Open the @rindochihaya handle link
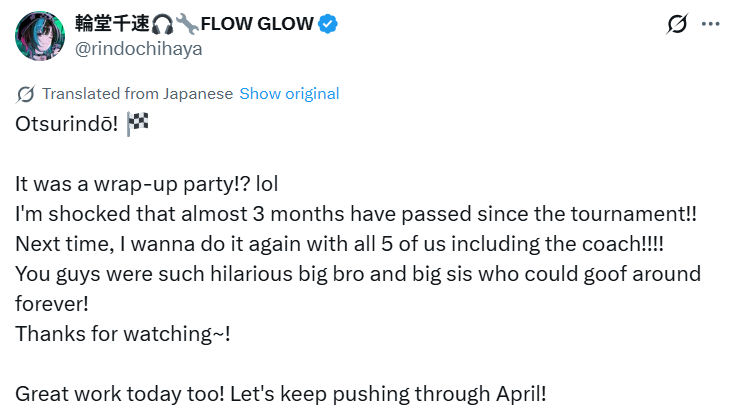 tap(138, 49)
